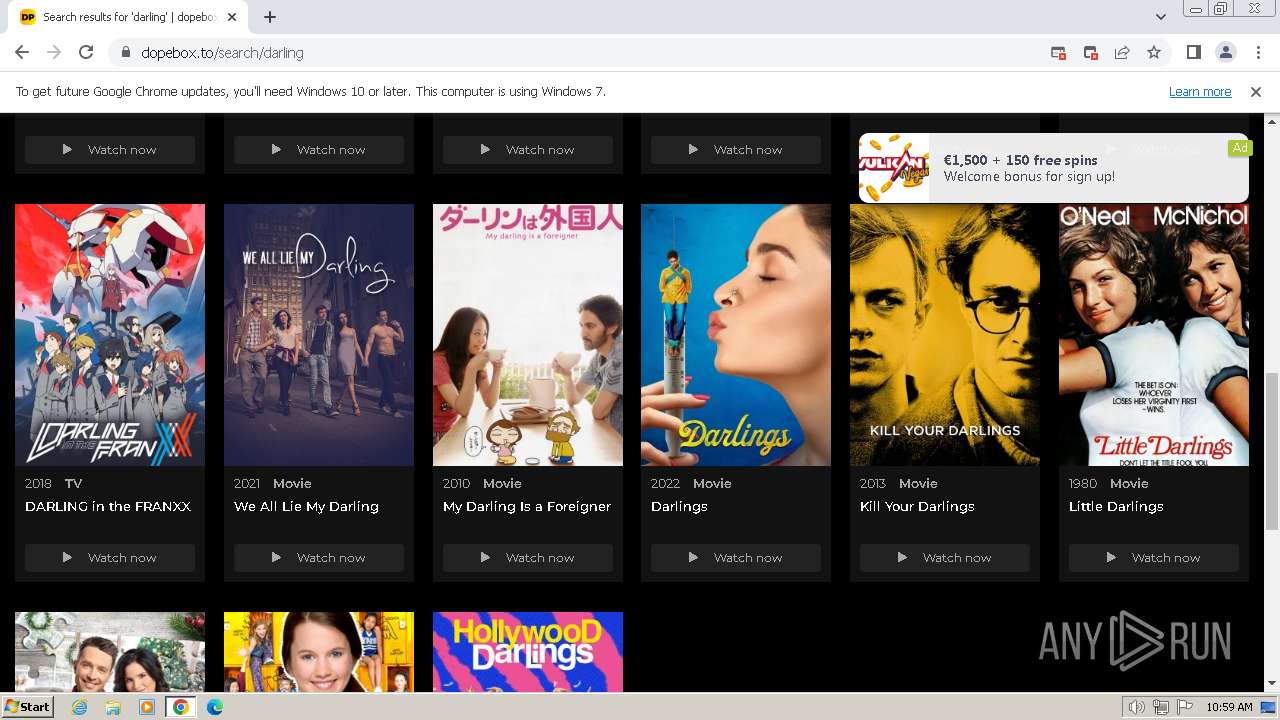This screenshot has width=1280, height=720.
Task: Open DARLING in the FRANXX title link
Action: (x=108, y=507)
